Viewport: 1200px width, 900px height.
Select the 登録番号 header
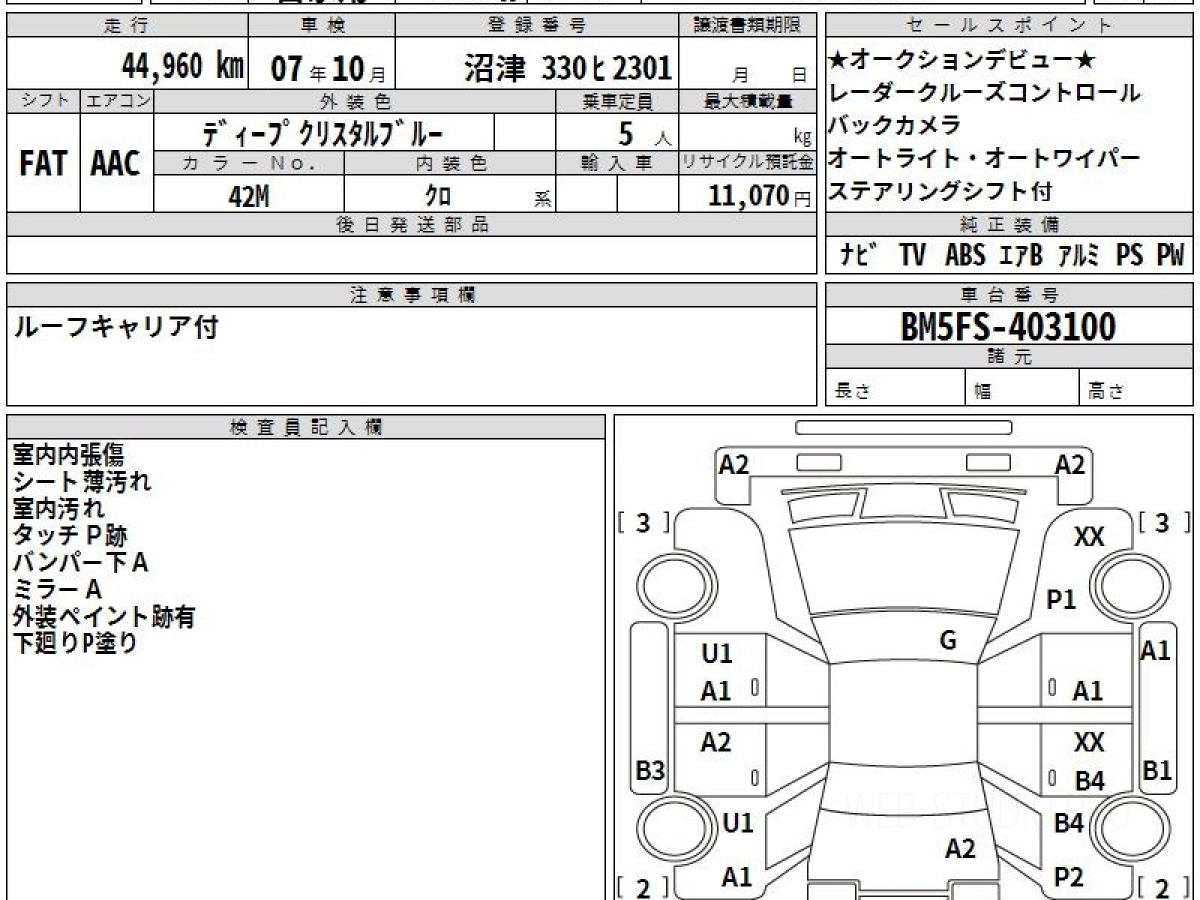tap(538, 26)
